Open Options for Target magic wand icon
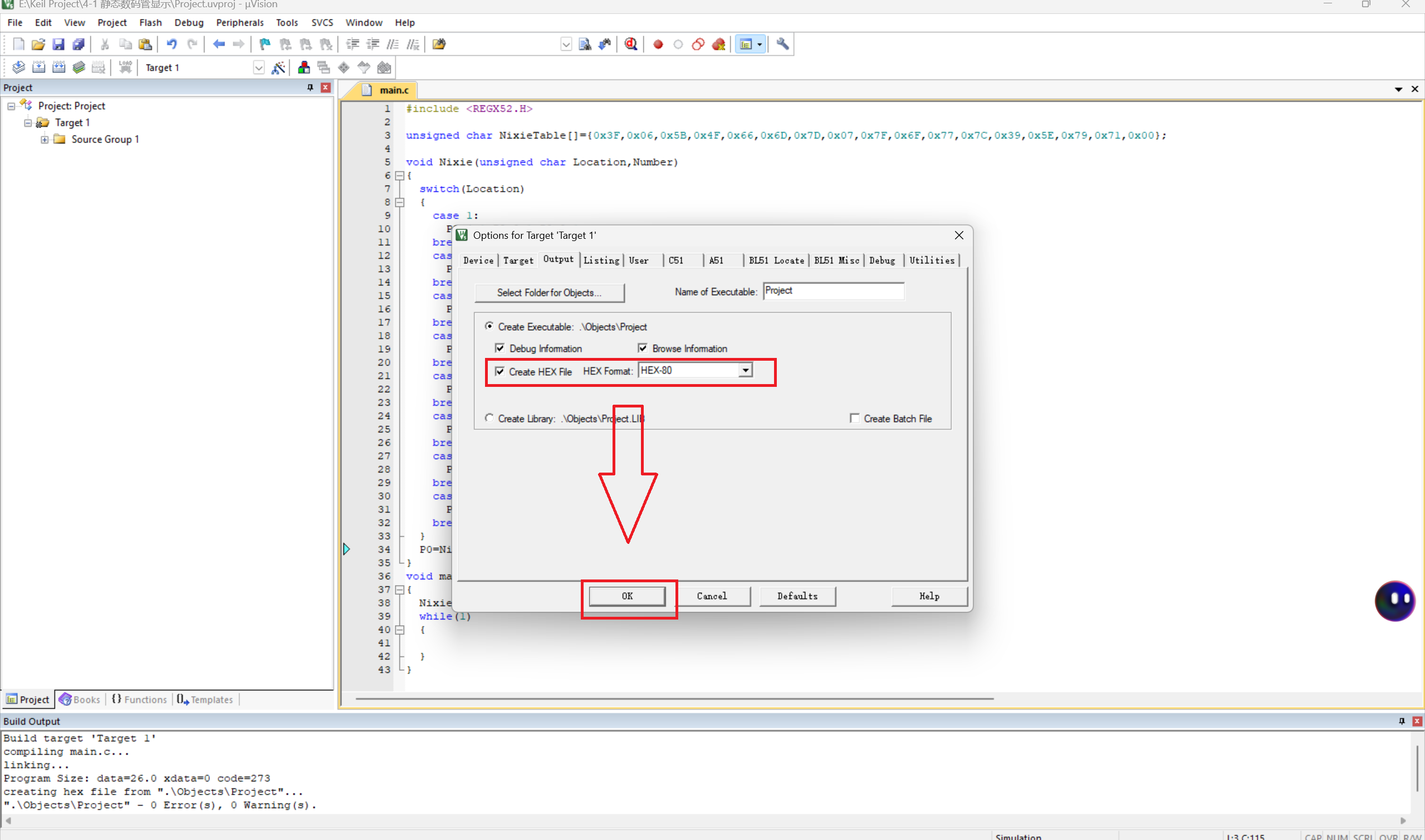 click(278, 68)
